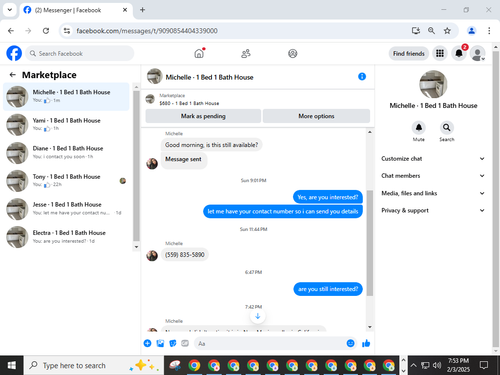Click the Search Facebook field
This screenshot has width=500, height=375.
[x=80, y=53]
